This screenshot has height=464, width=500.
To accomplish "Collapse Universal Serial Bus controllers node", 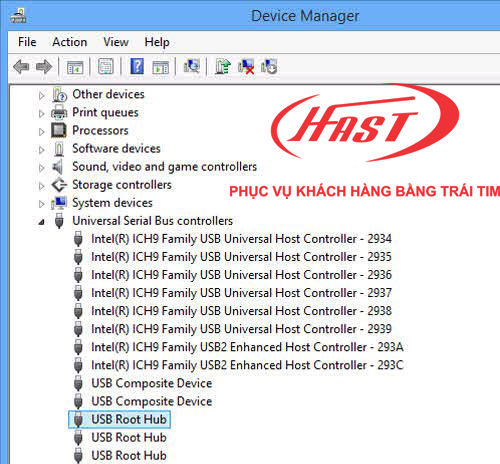I will pyautogui.click(x=41, y=222).
